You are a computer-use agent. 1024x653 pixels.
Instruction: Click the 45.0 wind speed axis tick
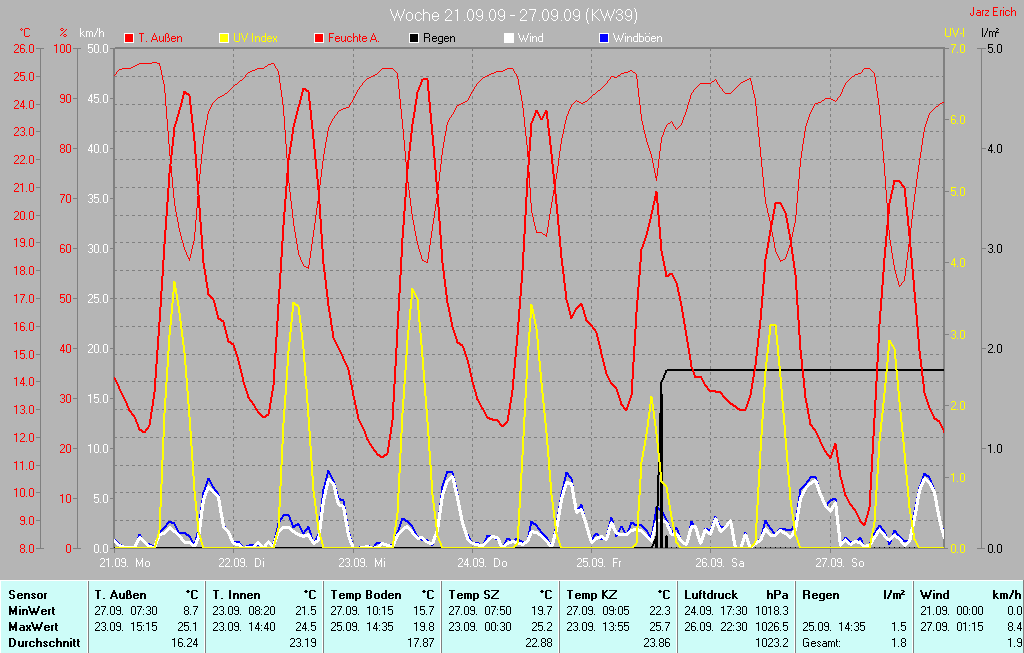[99, 99]
